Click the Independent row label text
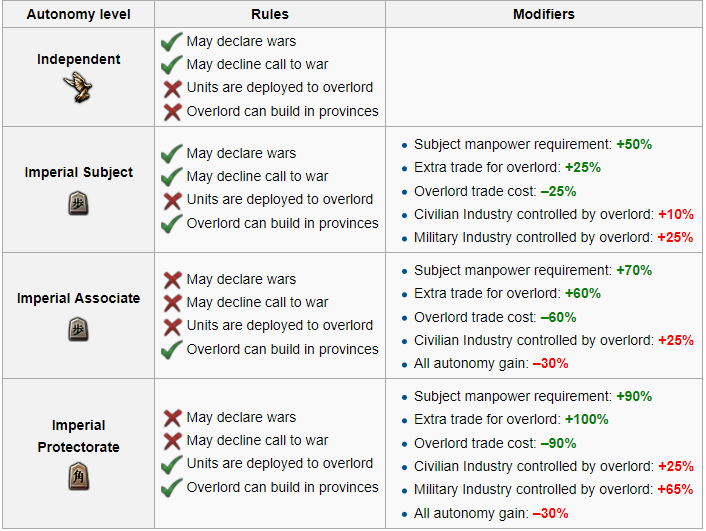 [78, 59]
